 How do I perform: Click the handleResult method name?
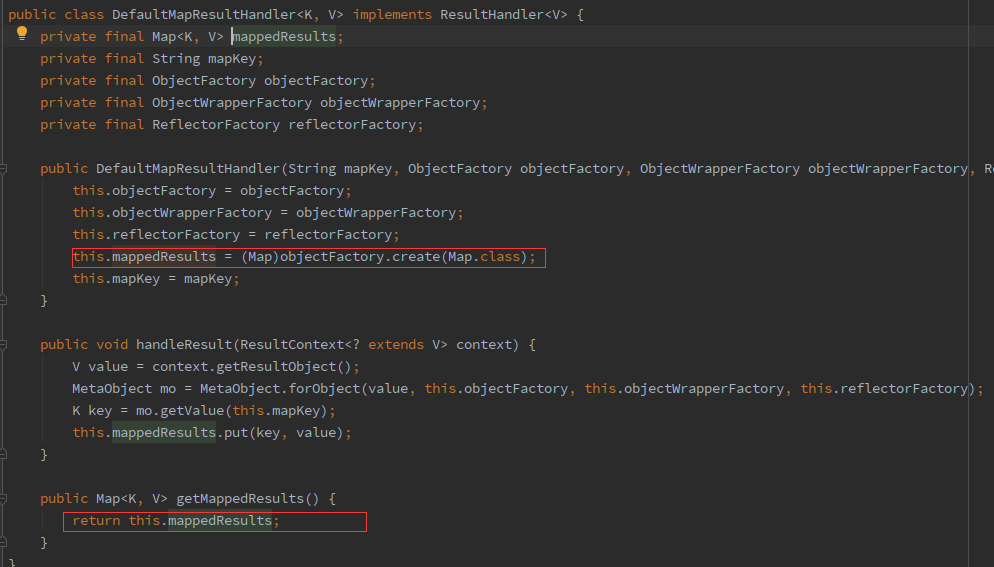coord(184,345)
